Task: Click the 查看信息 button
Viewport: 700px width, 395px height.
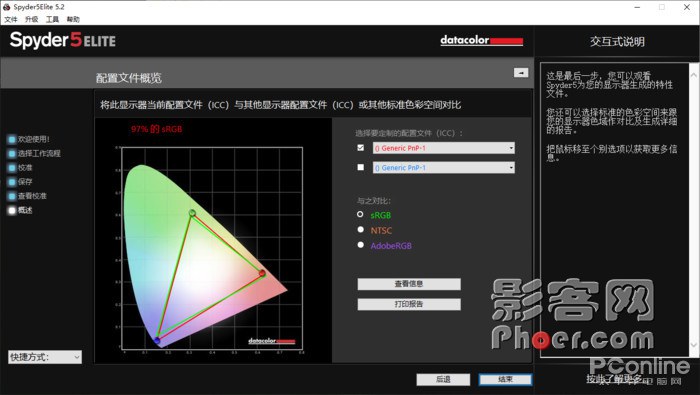Action: tap(409, 284)
